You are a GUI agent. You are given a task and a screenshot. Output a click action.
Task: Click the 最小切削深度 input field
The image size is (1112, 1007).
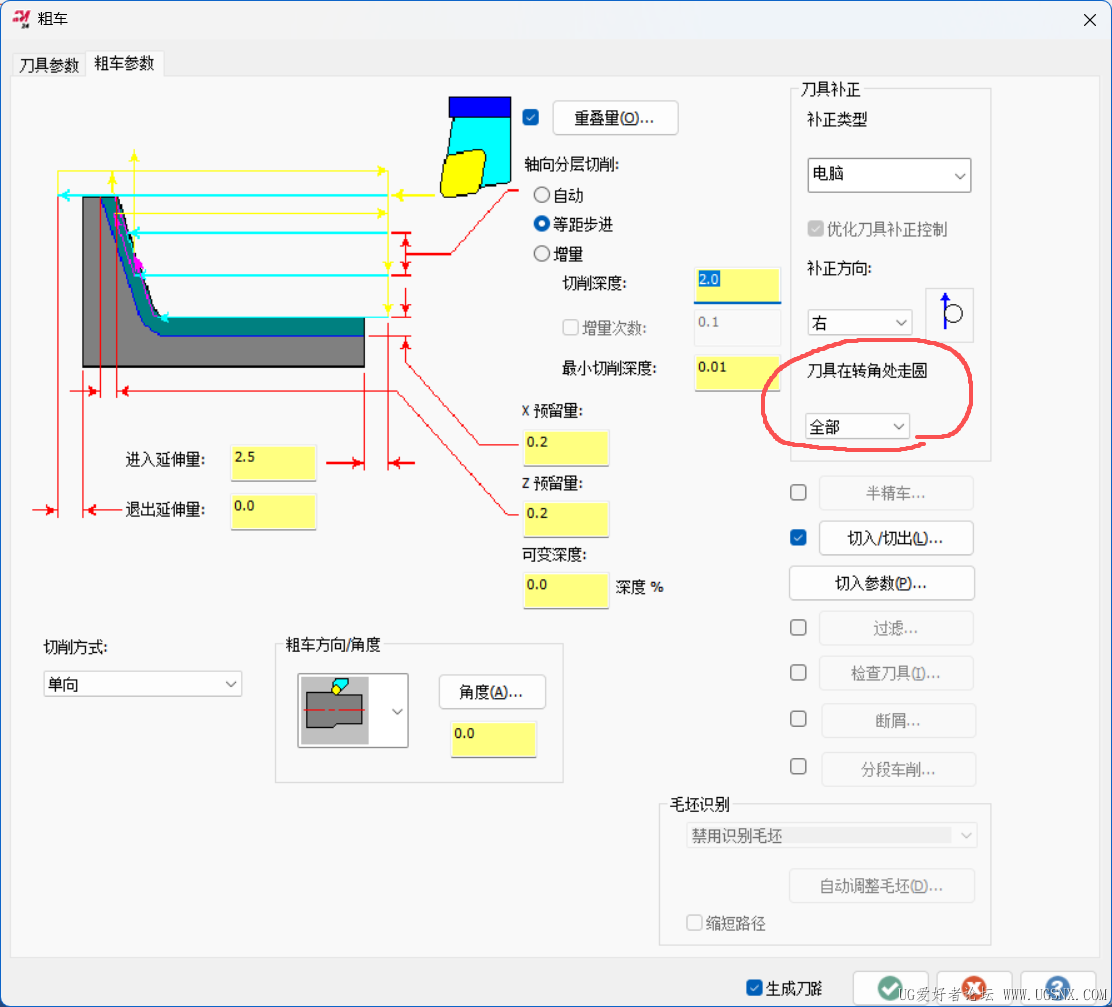point(737,373)
